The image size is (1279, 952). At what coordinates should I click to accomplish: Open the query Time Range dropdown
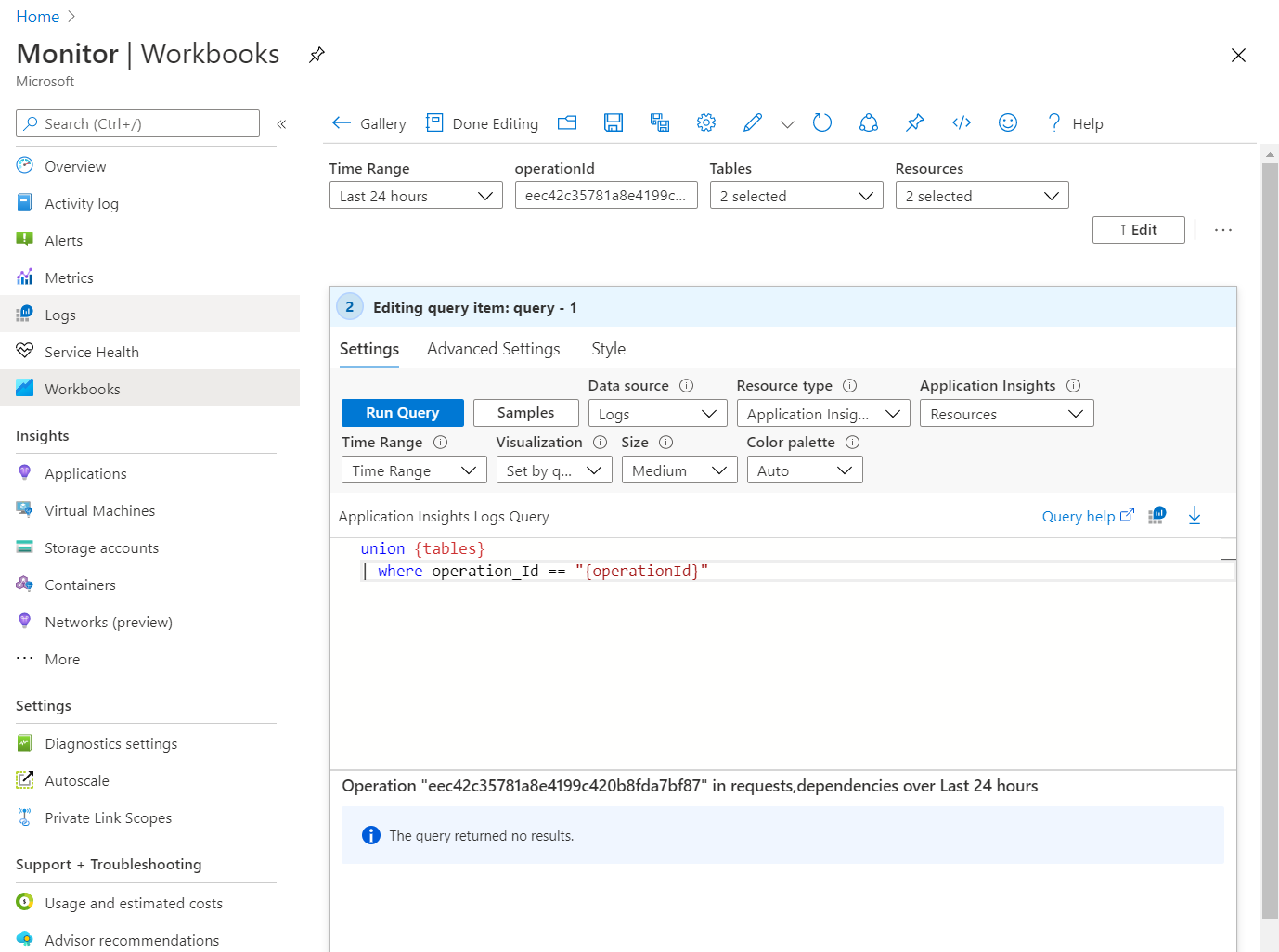click(x=414, y=470)
